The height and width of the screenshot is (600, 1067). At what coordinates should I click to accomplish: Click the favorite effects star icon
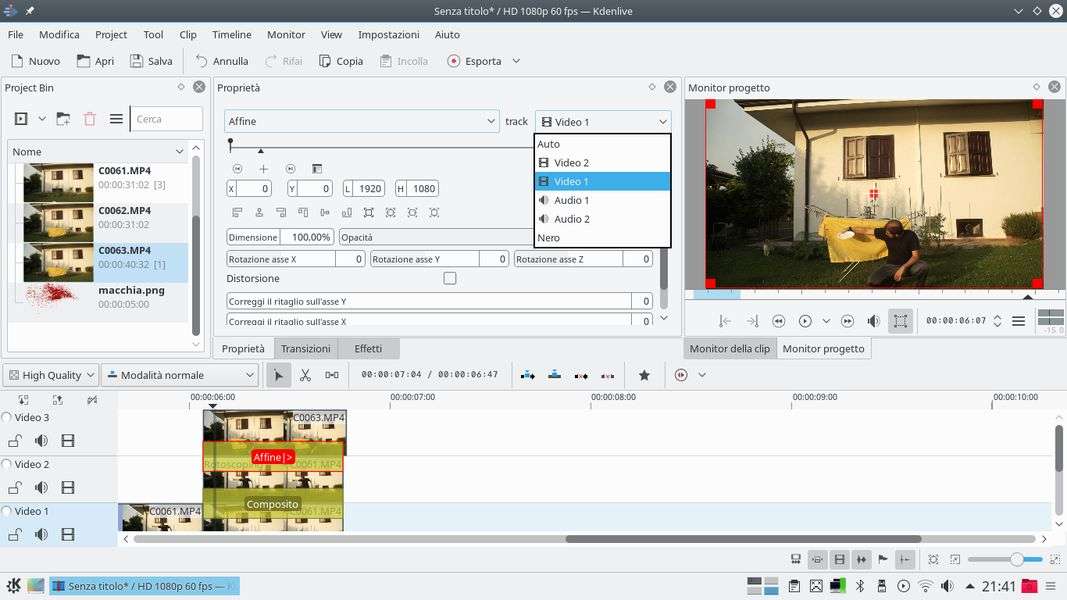point(644,375)
